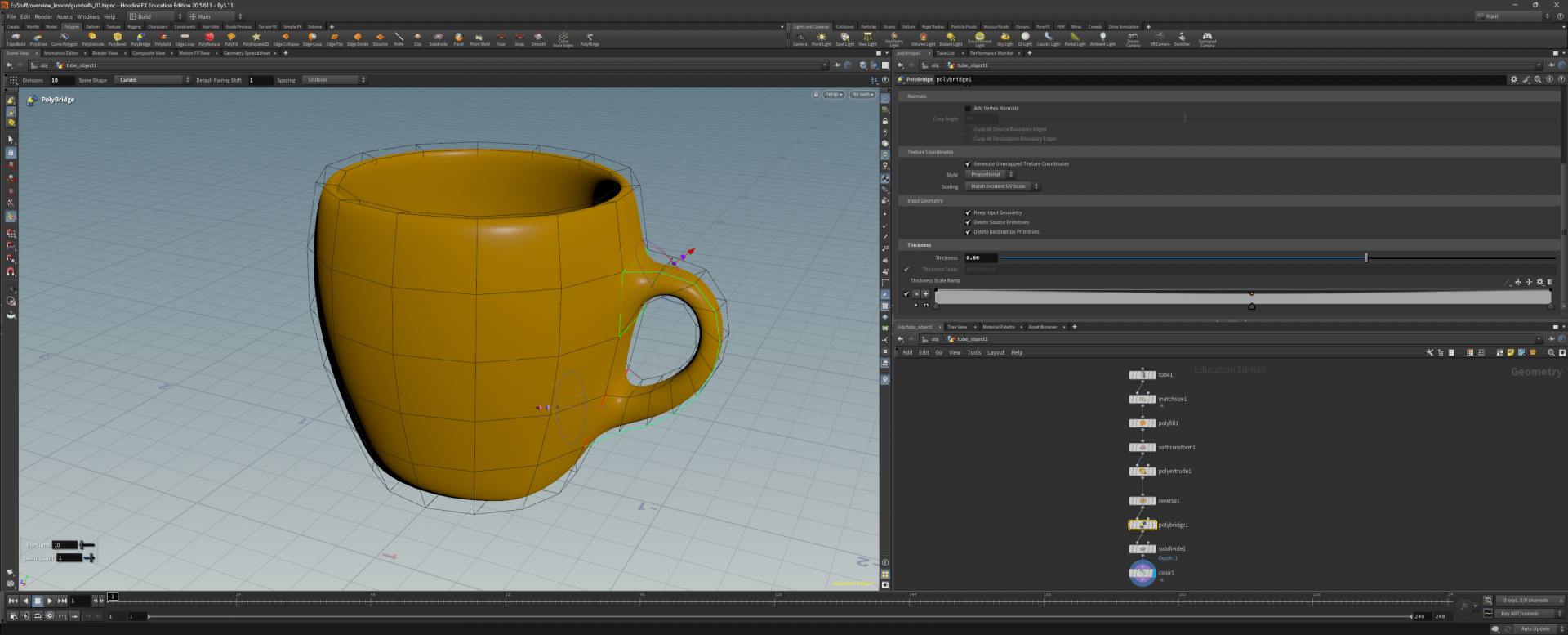Click the Sky Light shelf icon

pyautogui.click(x=1004, y=38)
